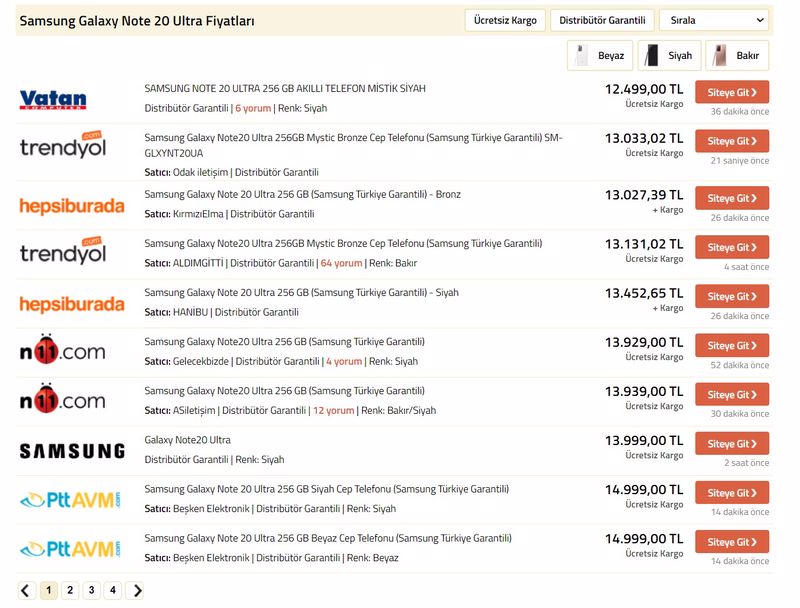Open the 12 yorum reviews link
Viewport: 800px width, 608px height.
coord(334,410)
